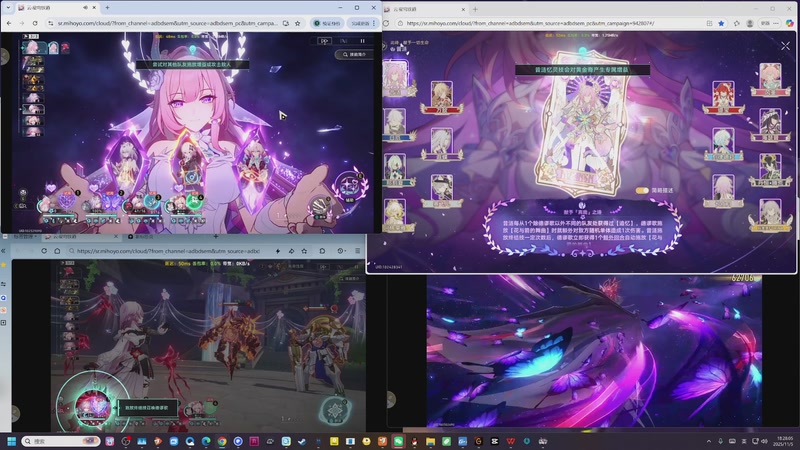Click the 验证身份 profile button in Chrome
The width and height of the screenshot is (800, 450).
(327, 23)
